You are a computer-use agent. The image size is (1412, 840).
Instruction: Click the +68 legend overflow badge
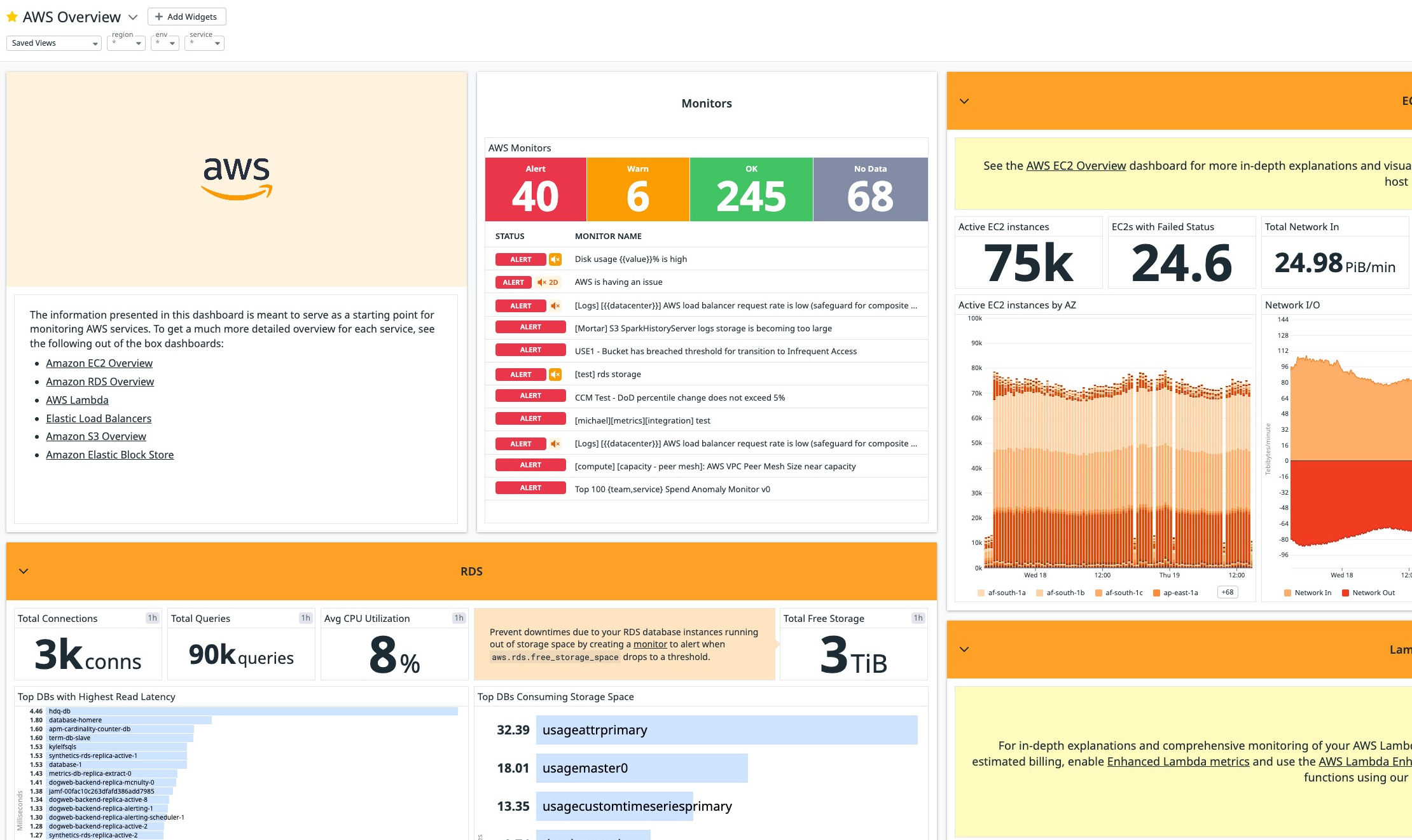(1226, 591)
